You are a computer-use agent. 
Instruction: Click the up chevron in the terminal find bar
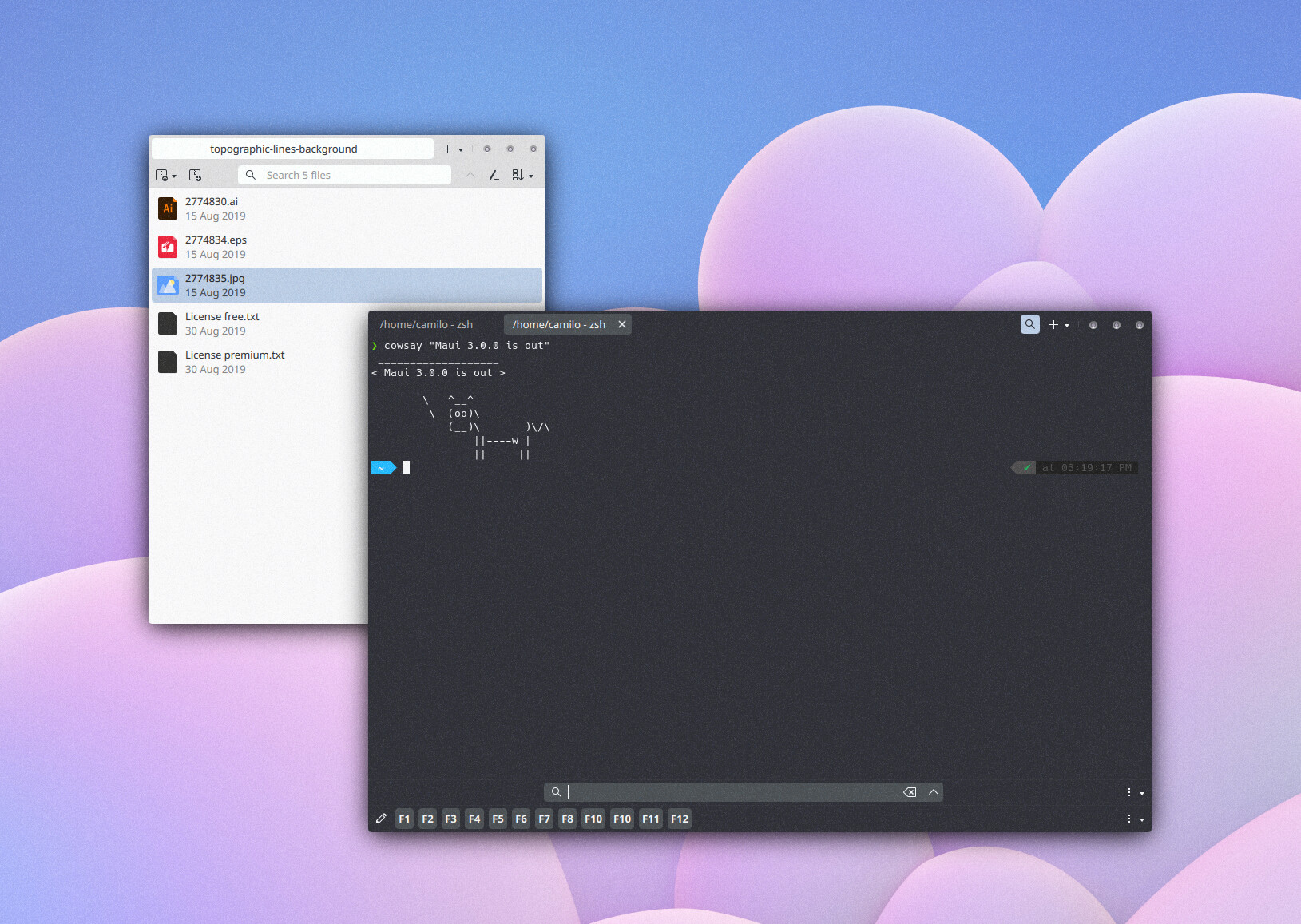(933, 792)
